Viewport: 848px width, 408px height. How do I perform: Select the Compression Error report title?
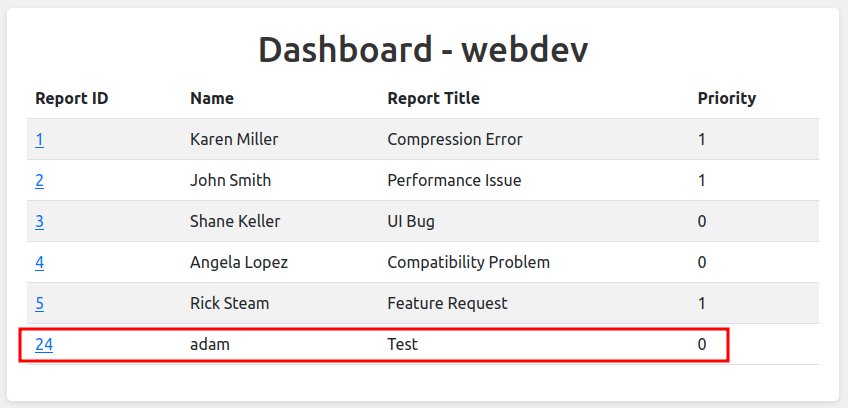[454, 140]
